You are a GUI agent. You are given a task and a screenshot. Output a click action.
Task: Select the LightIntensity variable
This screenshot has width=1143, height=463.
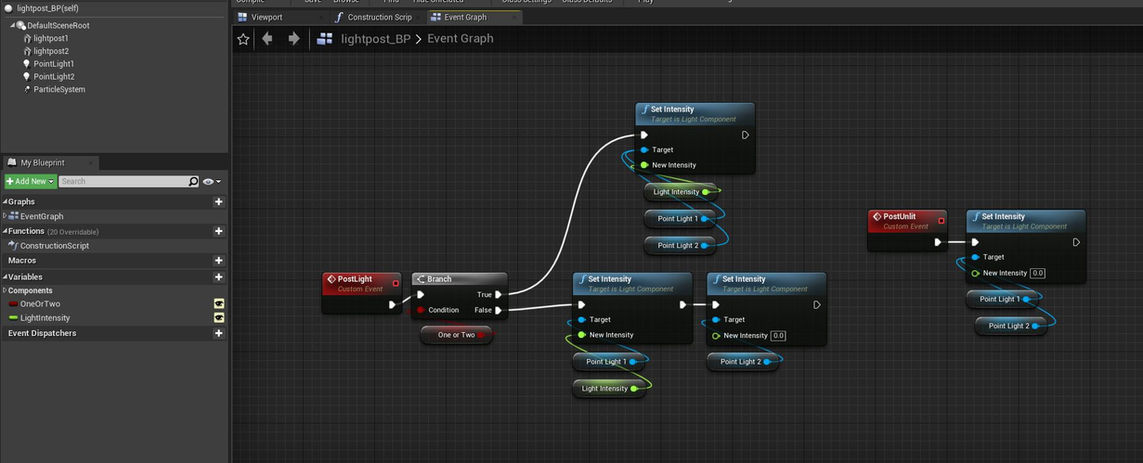point(45,318)
